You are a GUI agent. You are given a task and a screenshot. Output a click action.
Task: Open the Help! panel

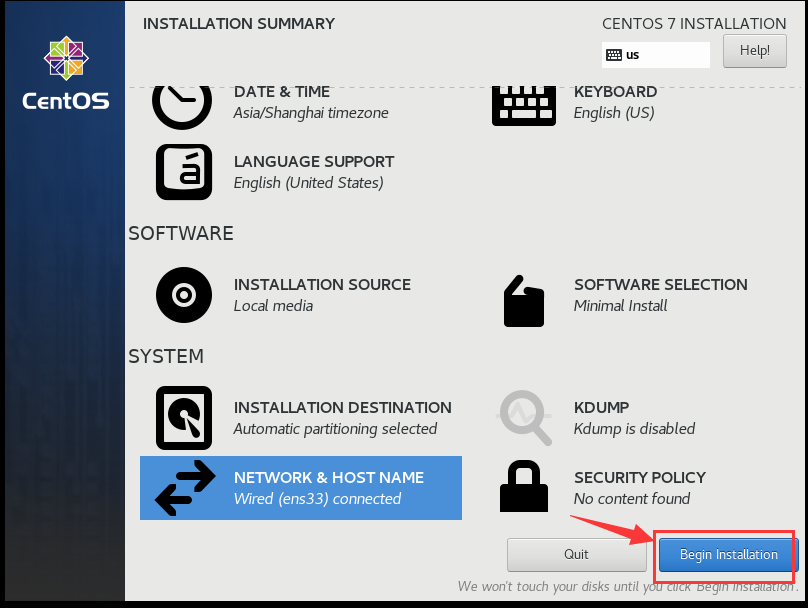click(x=754, y=50)
